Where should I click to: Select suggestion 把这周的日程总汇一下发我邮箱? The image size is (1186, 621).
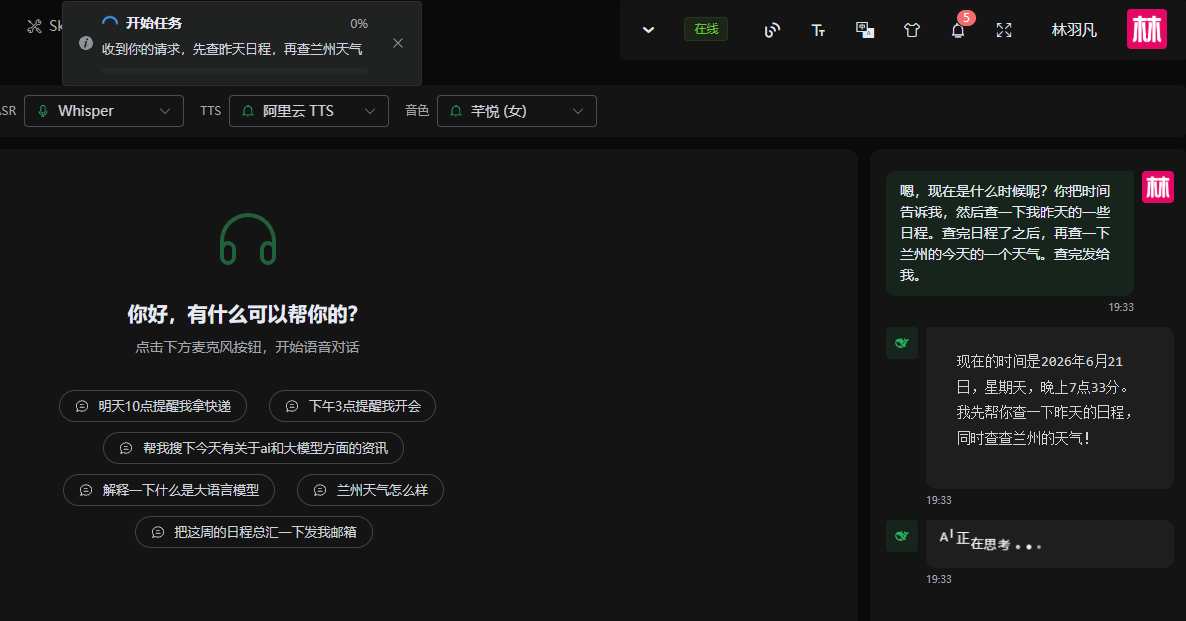pos(253,533)
